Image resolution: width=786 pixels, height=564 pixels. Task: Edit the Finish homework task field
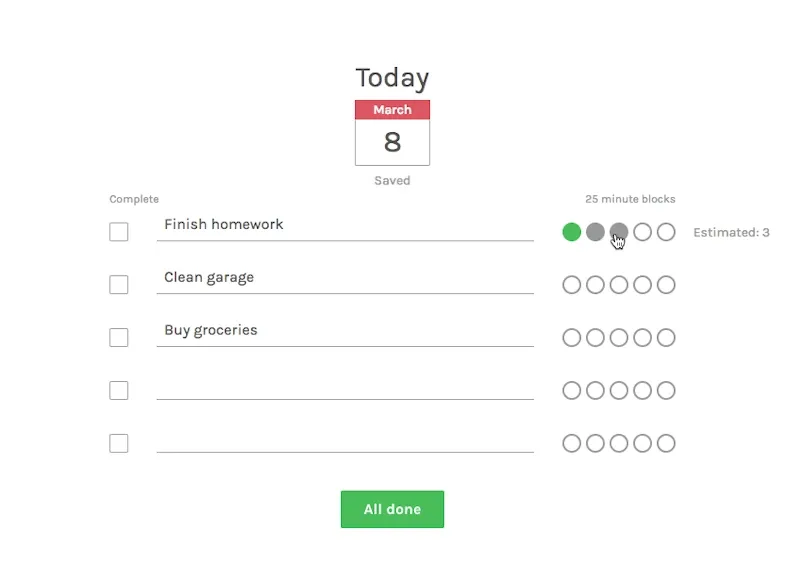[345, 226]
